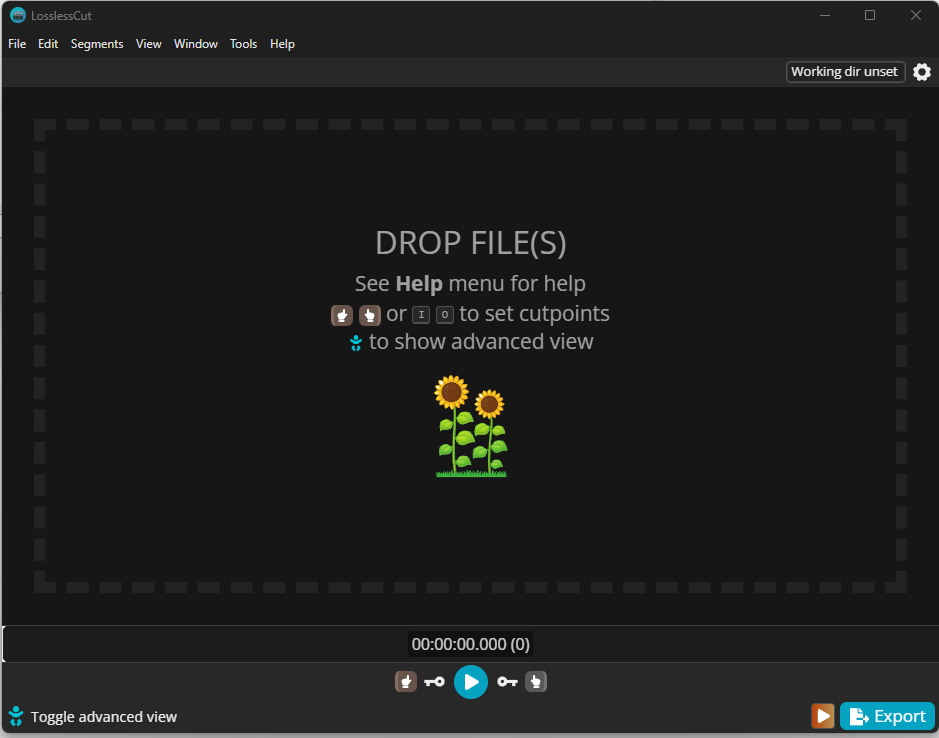
Task: Open settings via the gear icon
Action: point(922,72)
